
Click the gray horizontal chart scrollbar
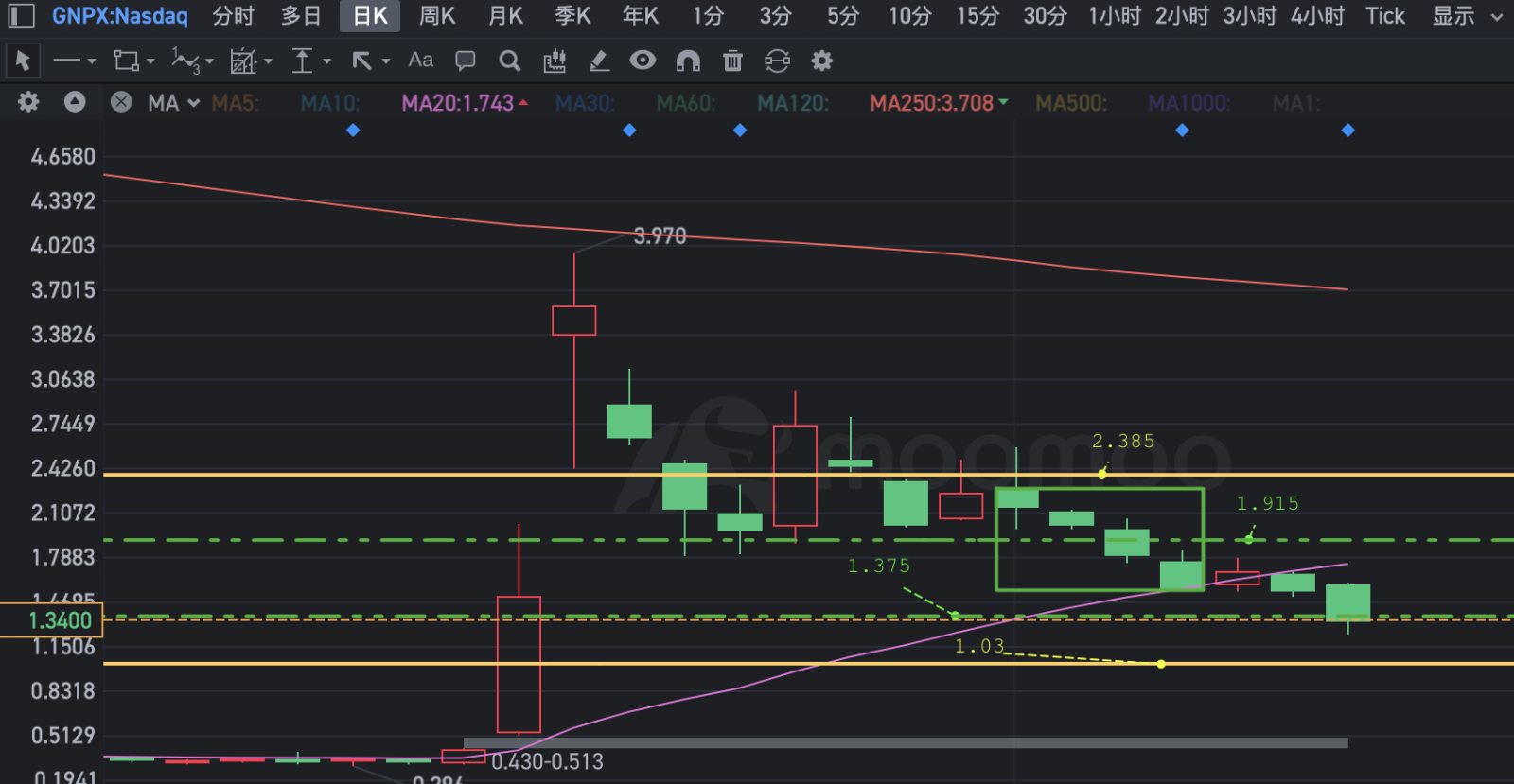(x=906, y=743)
